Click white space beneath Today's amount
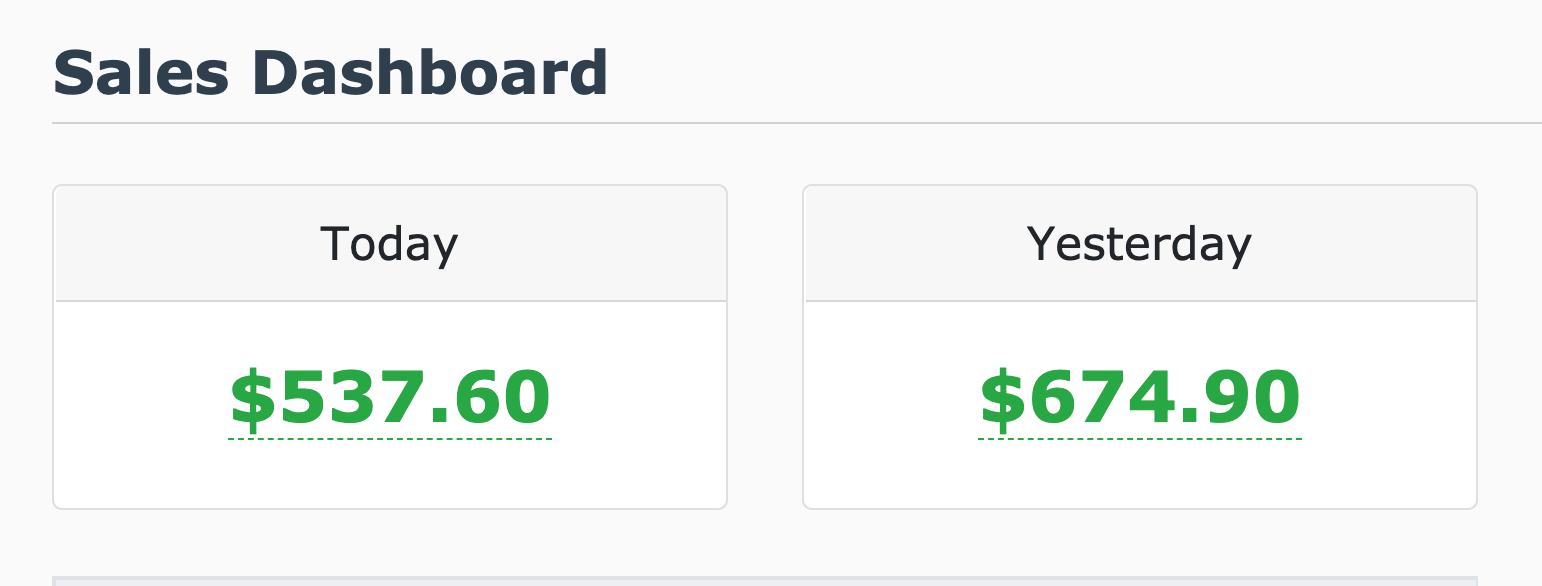The width and height of the screenshot is (1542, 586). [390, 475]
